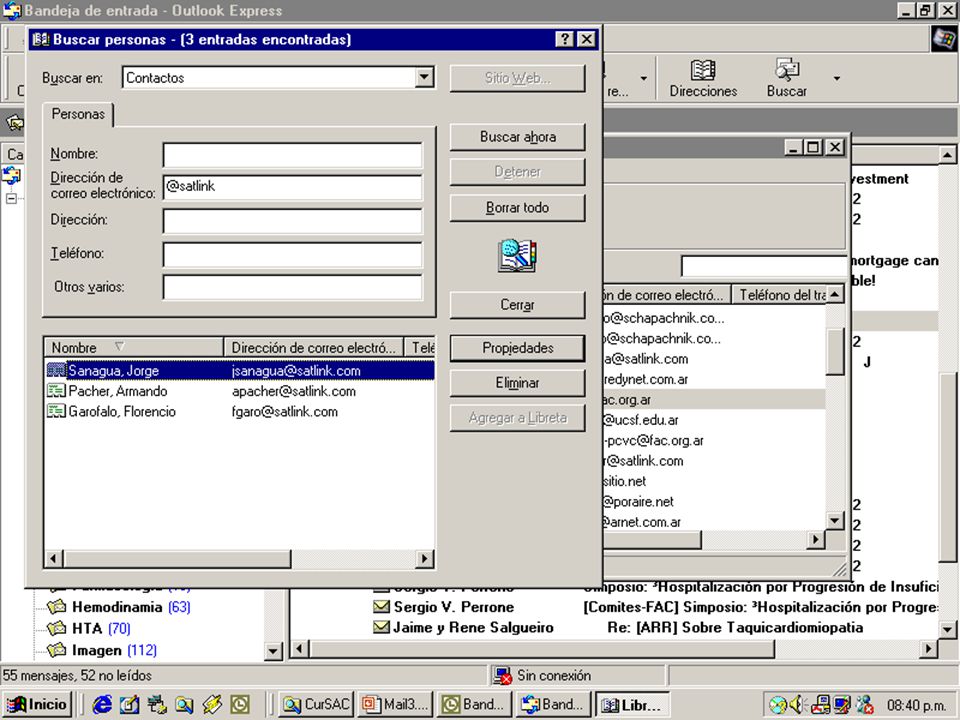Viewport: 960px width, 720px height.
Task: Open the arrow next to the Buscar toolbar button
Action: click(x=836, y=78)
